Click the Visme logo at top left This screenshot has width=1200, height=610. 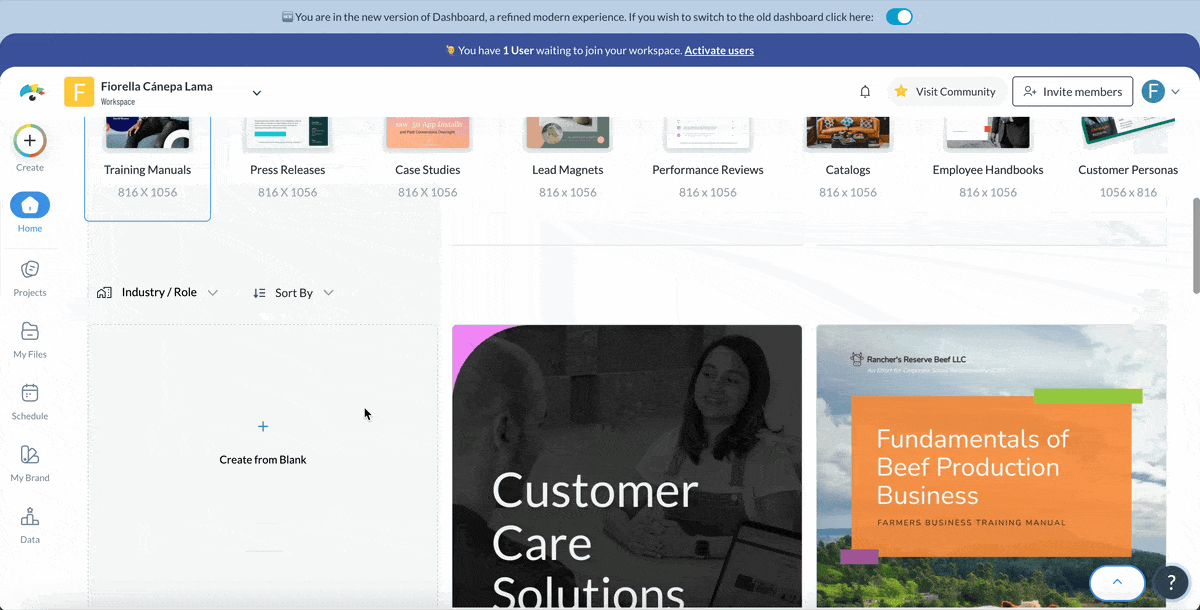(x=32, y=92)
